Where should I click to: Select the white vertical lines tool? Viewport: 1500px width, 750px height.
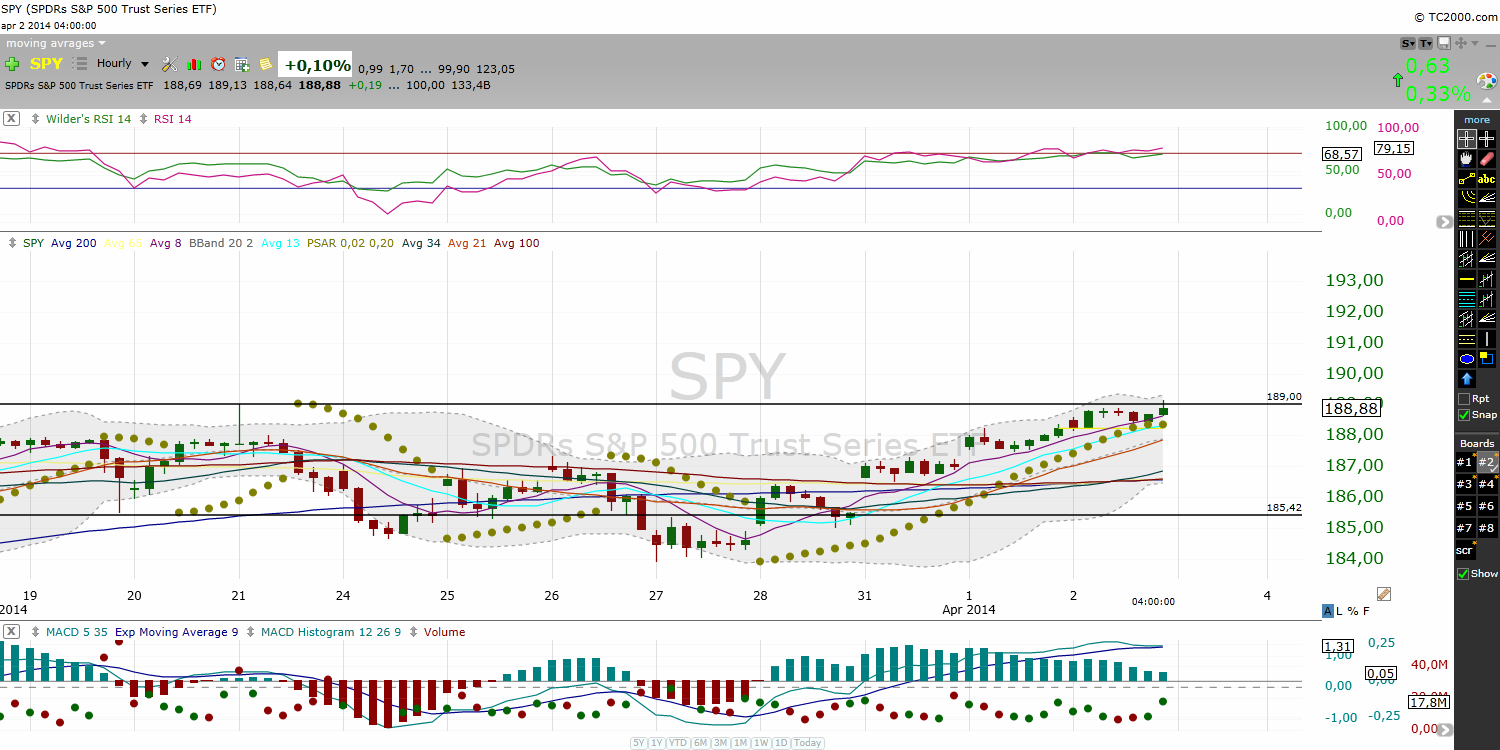(1466, 238)
